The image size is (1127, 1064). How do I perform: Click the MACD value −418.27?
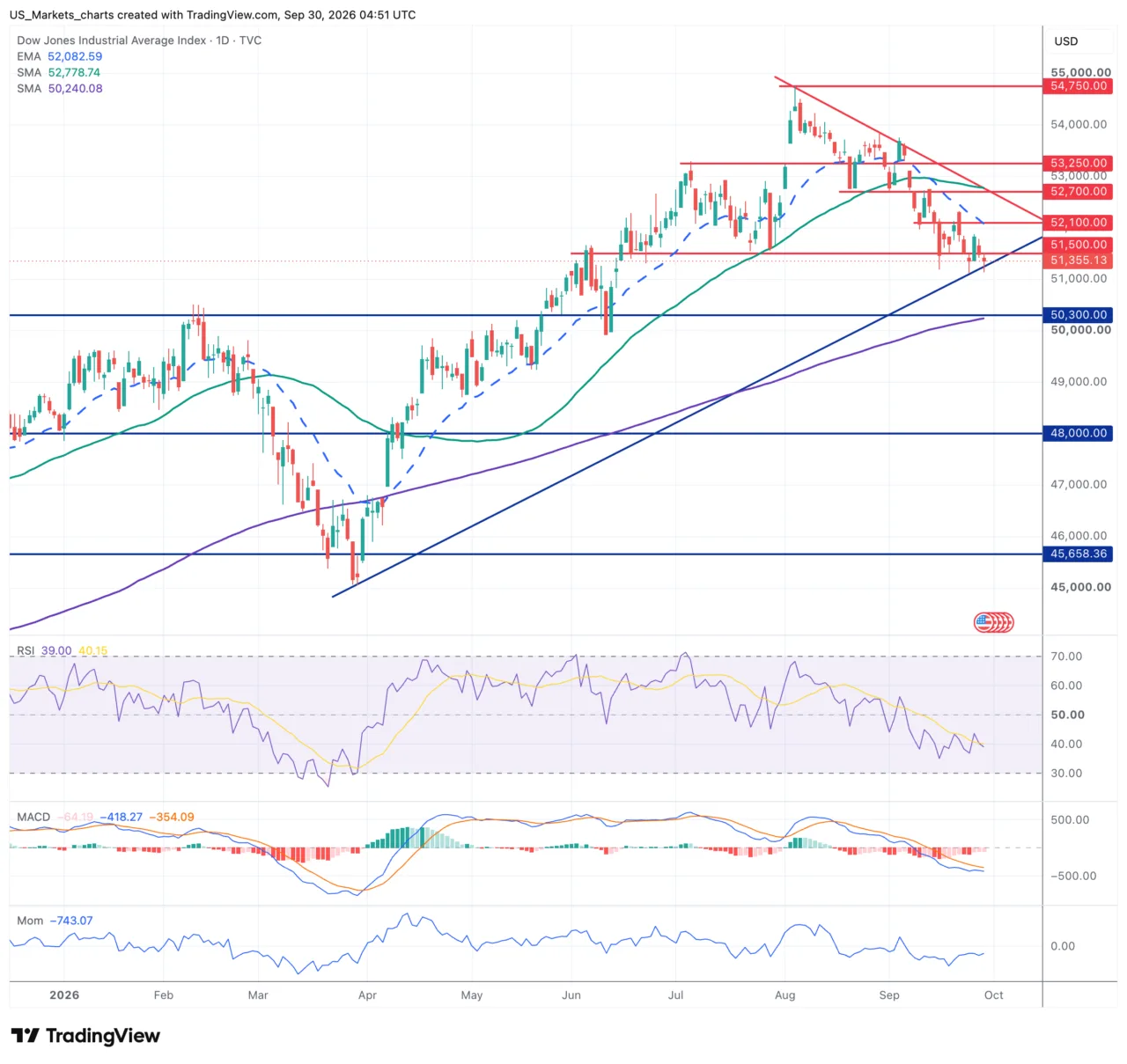122,817
